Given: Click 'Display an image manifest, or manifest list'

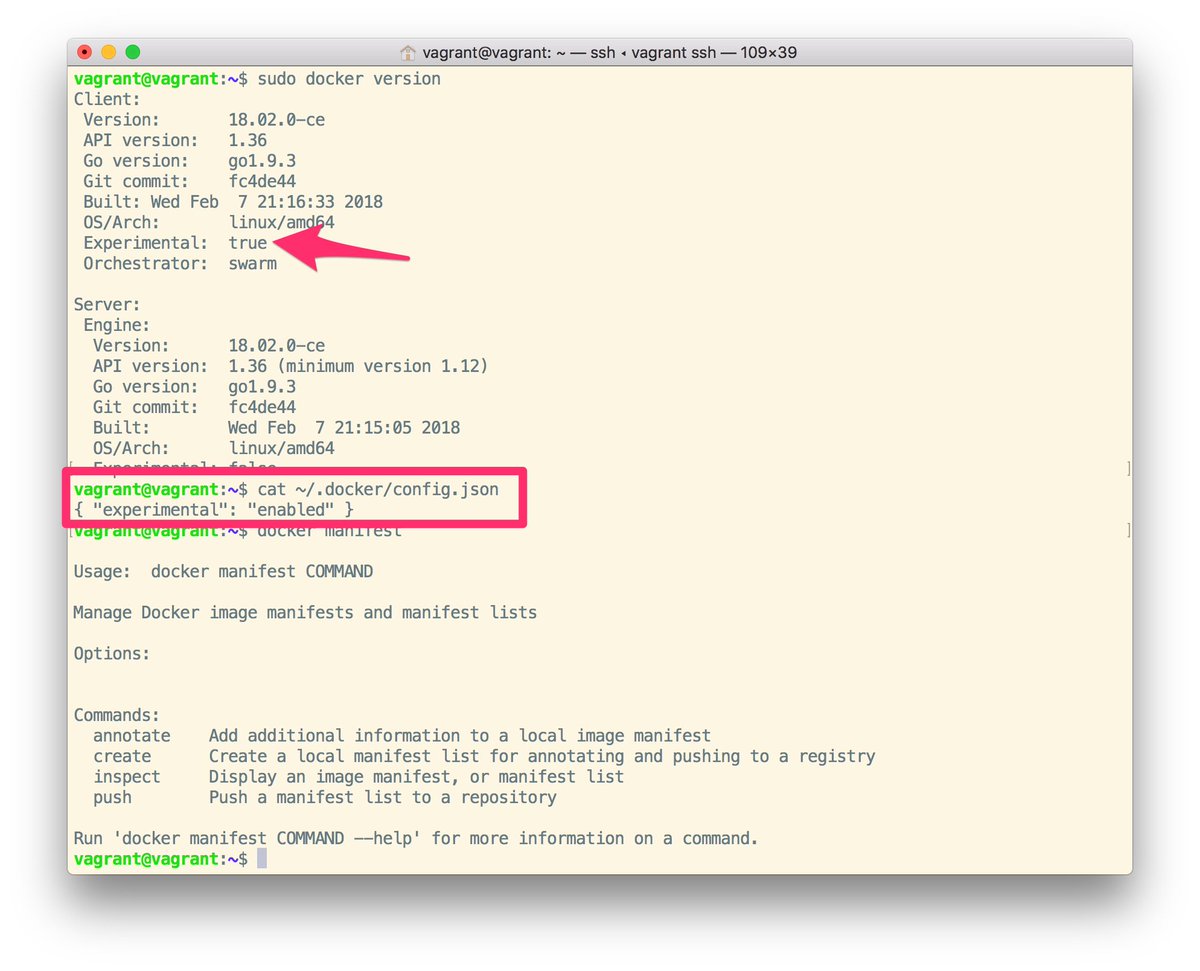Looking at the screenshot, I should tap(416, 776).
